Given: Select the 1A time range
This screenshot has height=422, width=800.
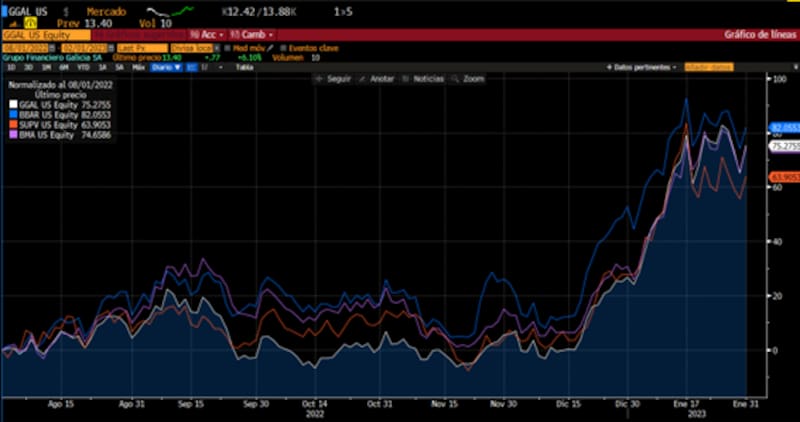Looking at the screenshot, I should (x=101, y=66).
